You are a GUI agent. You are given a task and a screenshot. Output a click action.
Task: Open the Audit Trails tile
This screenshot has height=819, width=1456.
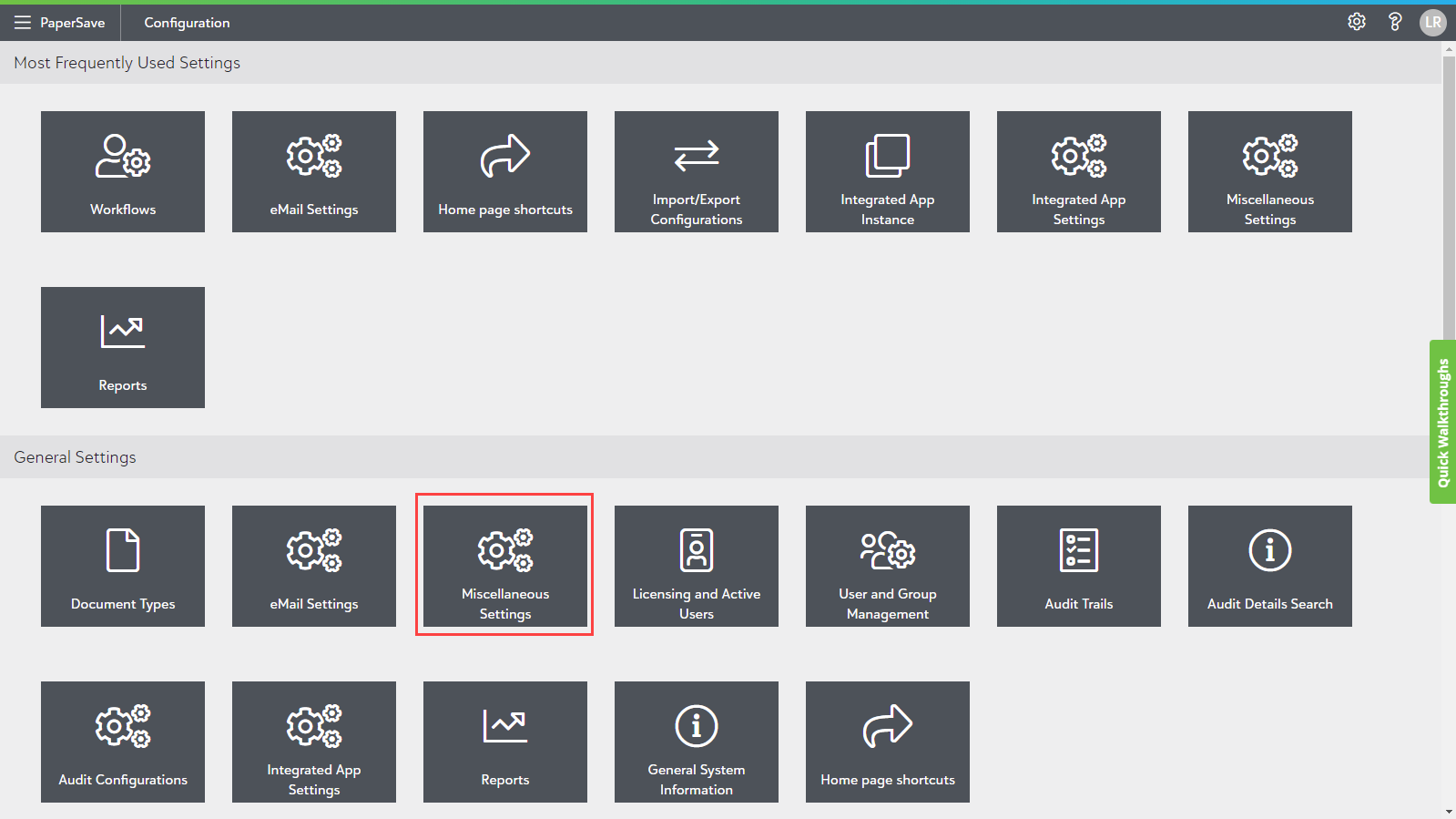tap(1079, 566)
